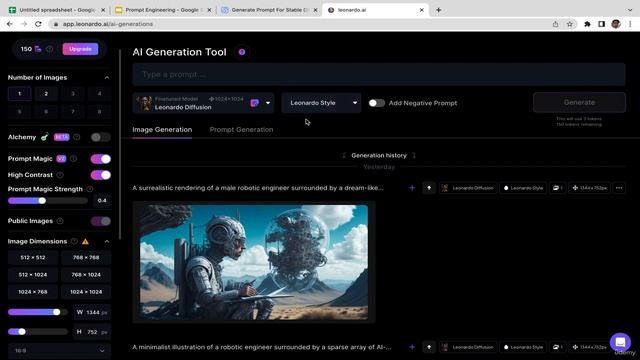This screenshot has height=360, width=640.
Task: Open the Leonardo Style dropdown
Action: point(321,103)
